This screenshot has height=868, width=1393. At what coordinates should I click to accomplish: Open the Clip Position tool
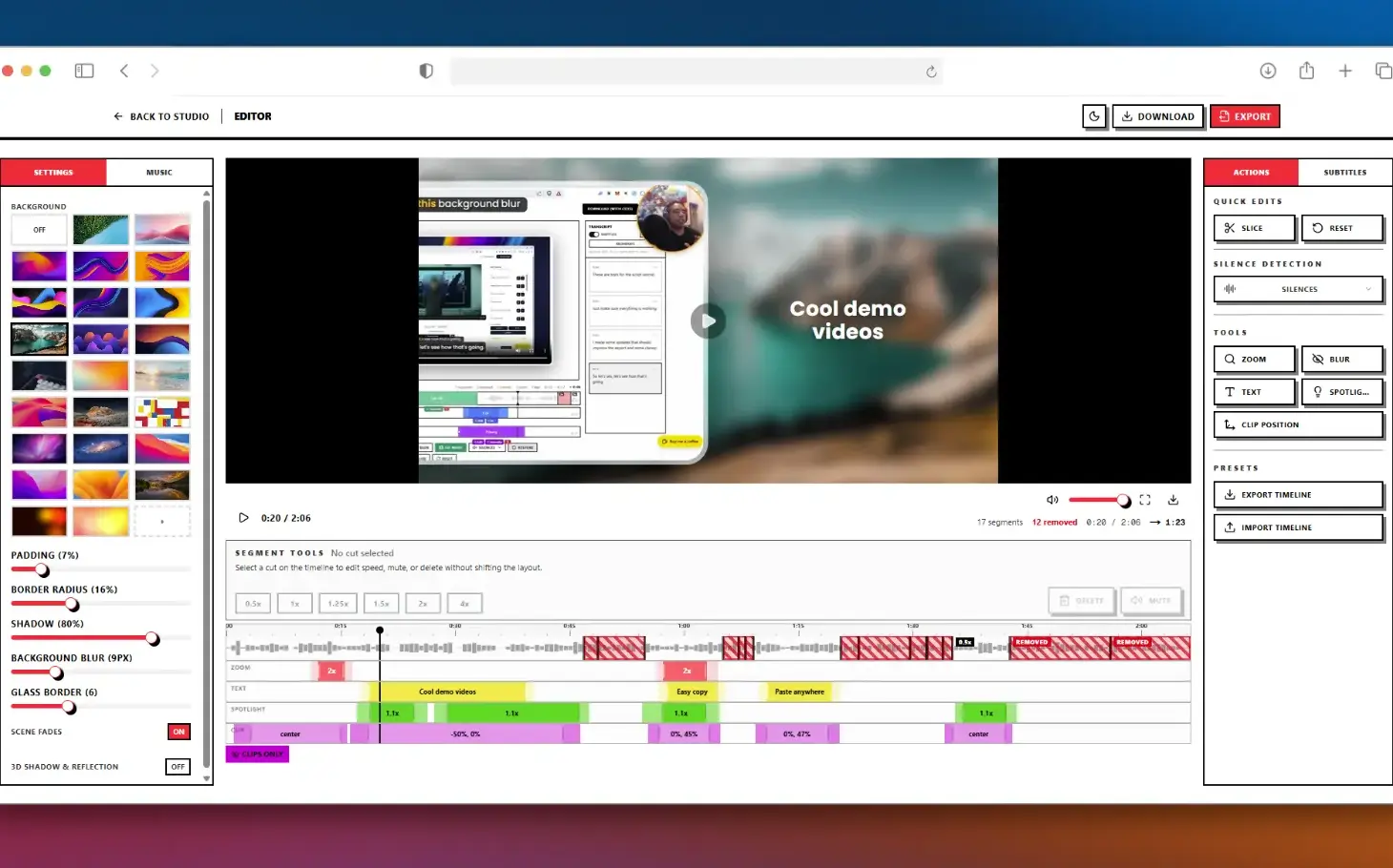point(1298,424)
